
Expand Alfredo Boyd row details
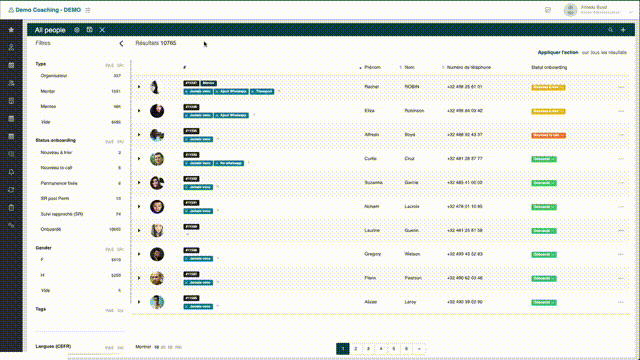[x=139, y=135]
